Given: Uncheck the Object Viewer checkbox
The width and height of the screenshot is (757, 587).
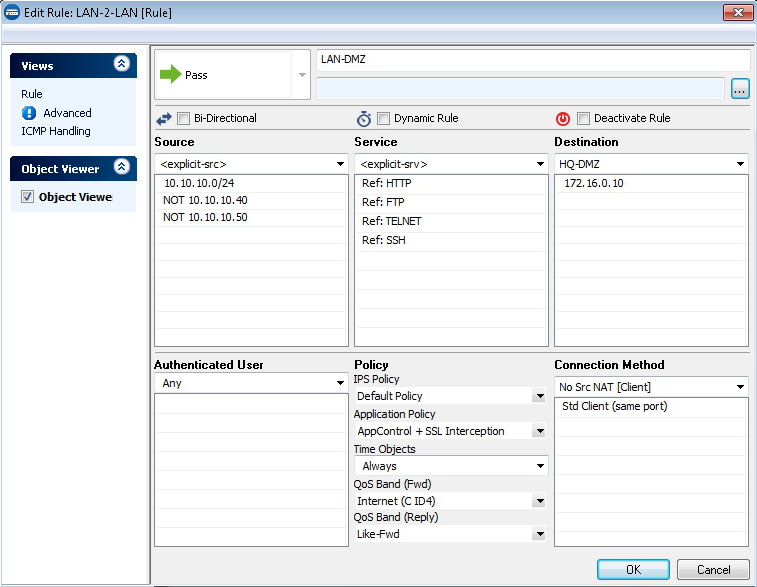Looking at the screenshot, I should pos(28,196).
